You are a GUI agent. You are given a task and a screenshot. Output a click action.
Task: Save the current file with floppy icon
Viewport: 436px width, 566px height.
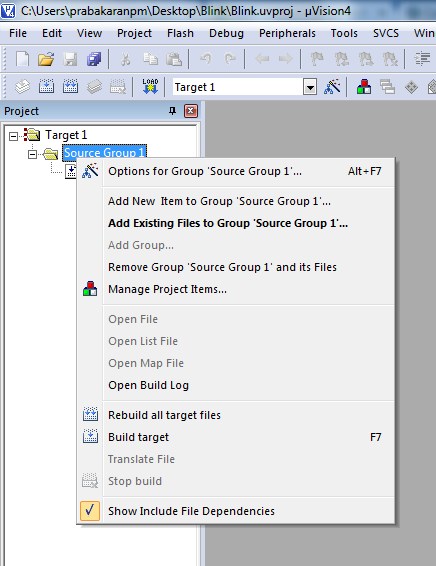[70, 58]
